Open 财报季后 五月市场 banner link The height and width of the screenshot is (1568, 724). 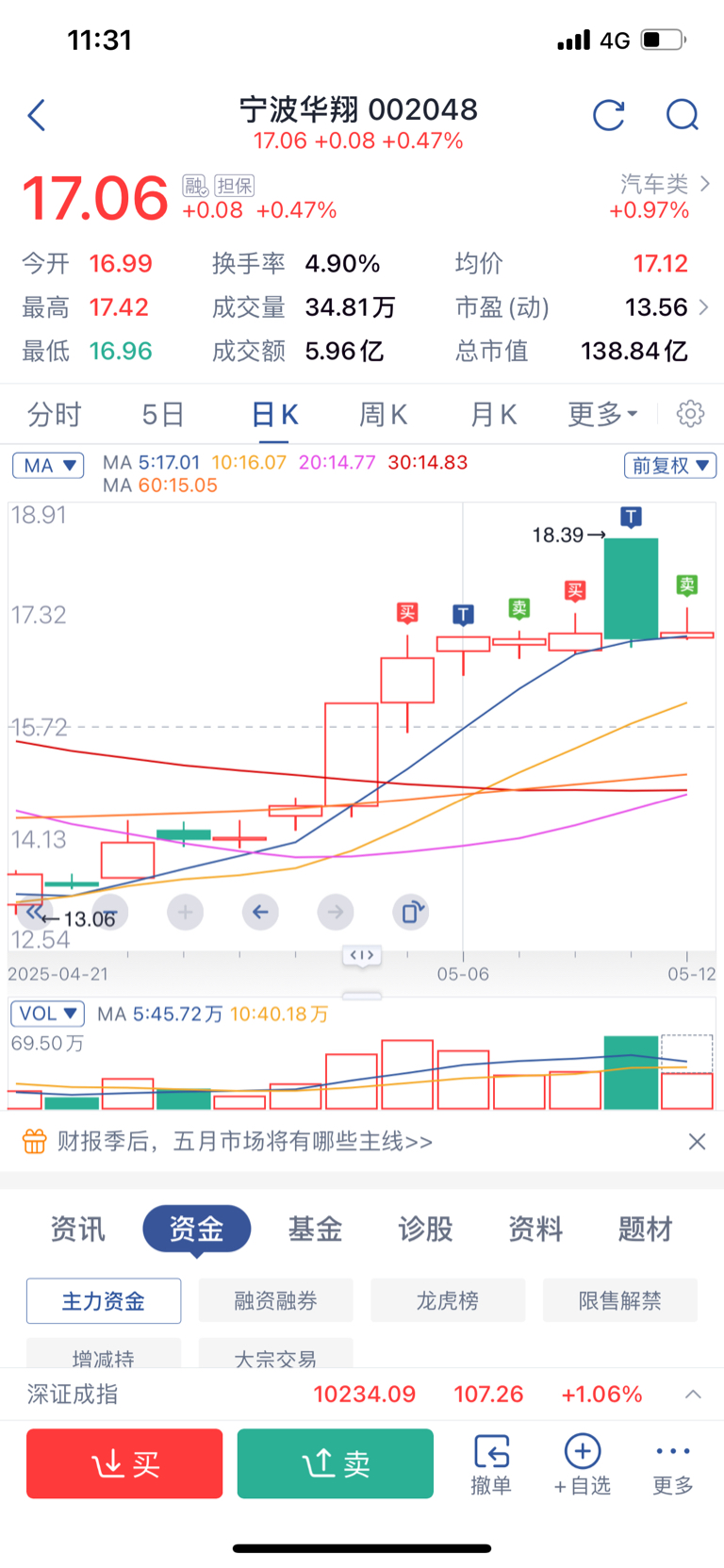pyautogui.click(x=245, y=1142)
